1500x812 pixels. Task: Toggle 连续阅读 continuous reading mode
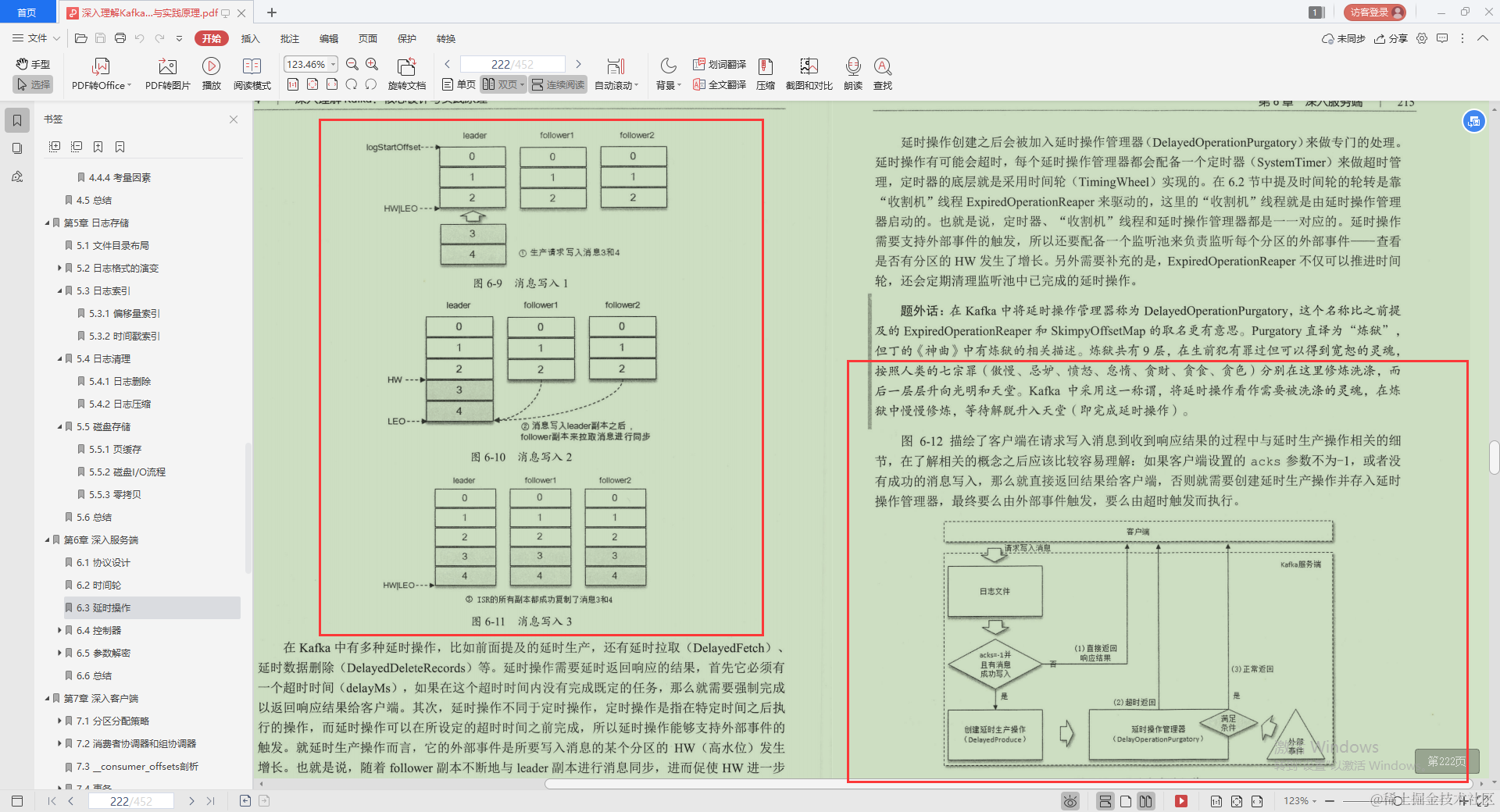[557, 84]
